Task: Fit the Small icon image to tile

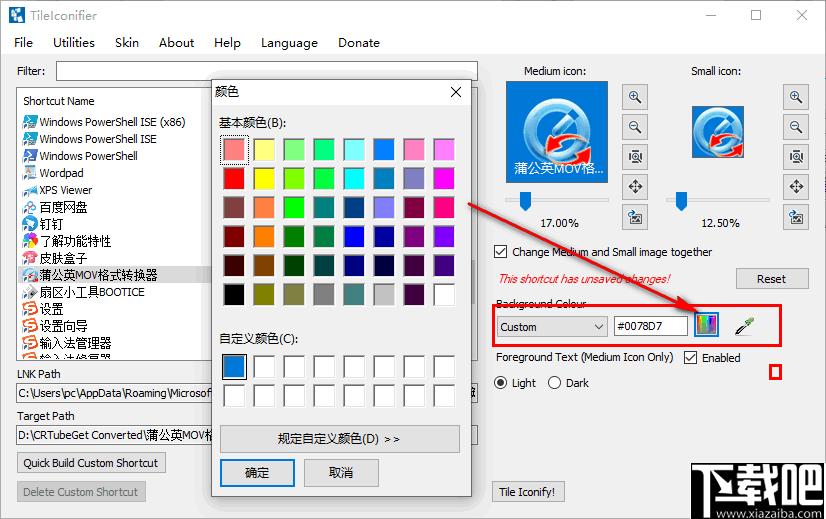Action: pos(795,156)
